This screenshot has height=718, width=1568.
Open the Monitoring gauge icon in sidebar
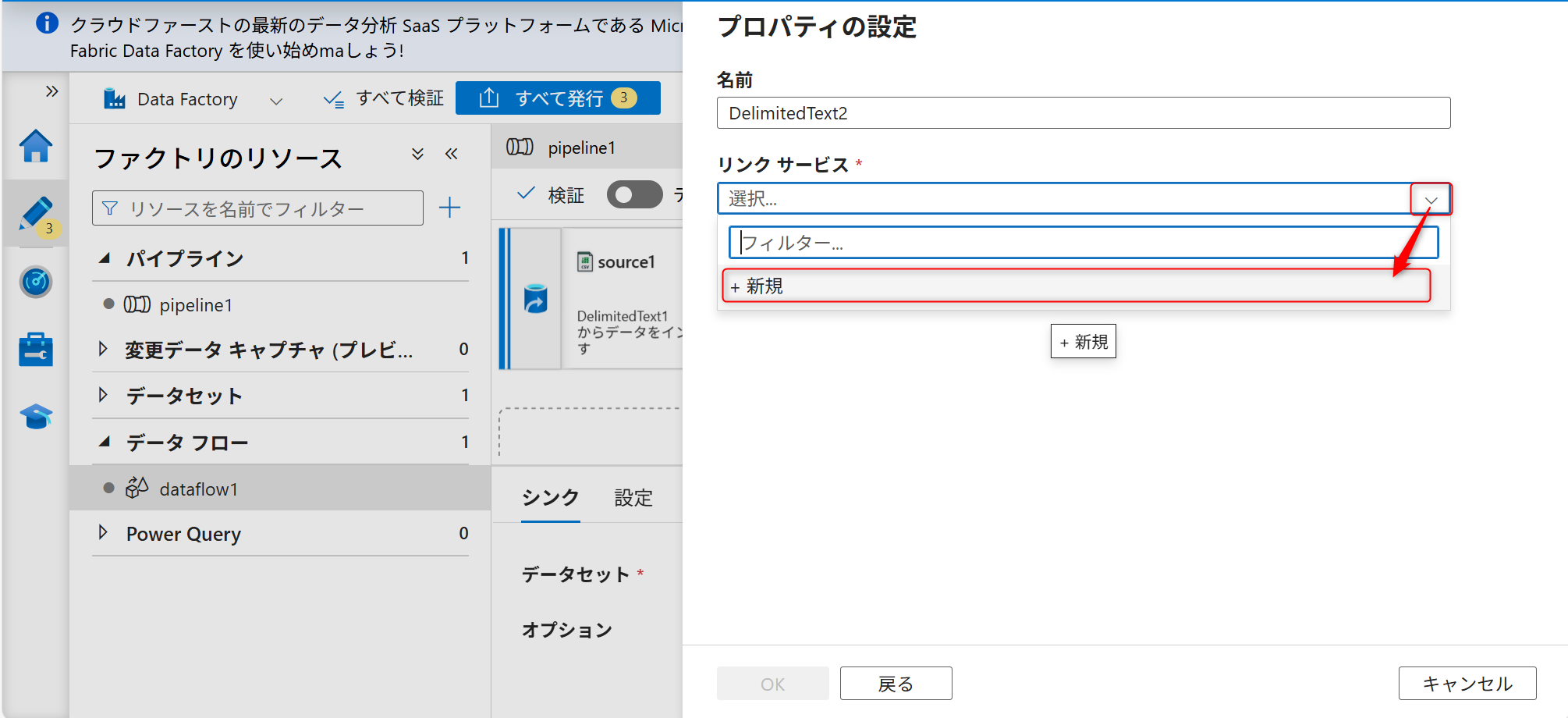coord(36,282)
